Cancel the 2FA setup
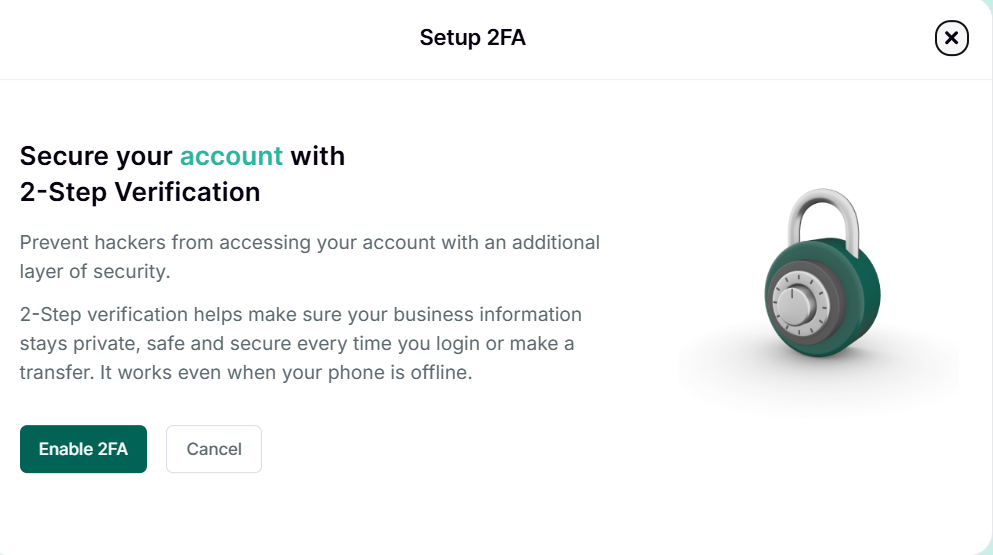 tap(213, 449)
